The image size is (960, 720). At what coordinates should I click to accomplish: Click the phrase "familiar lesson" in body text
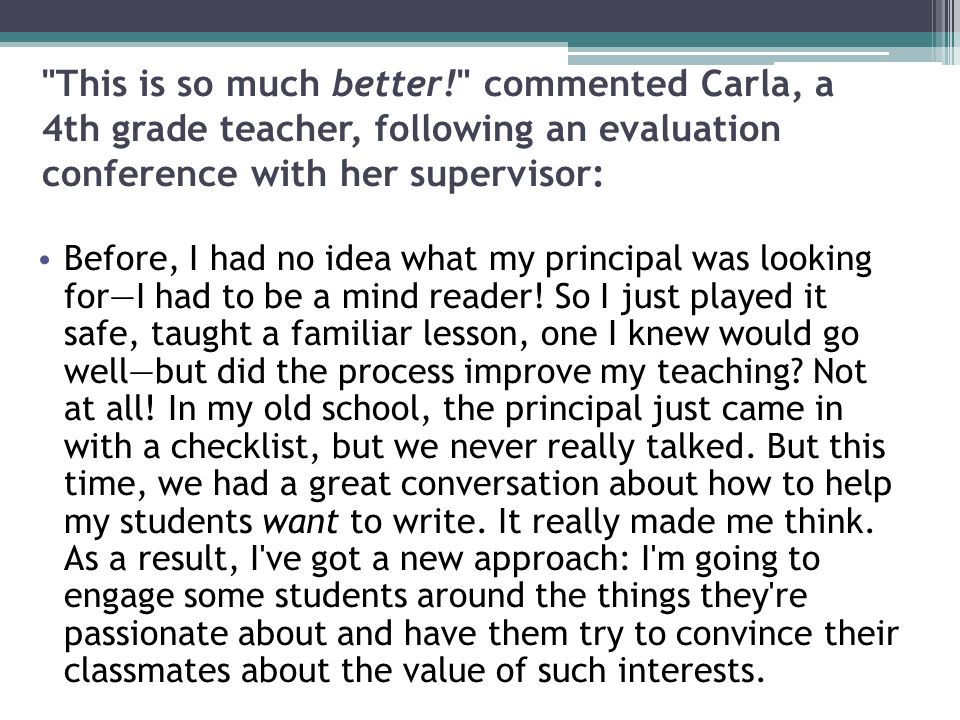[409, 334]
